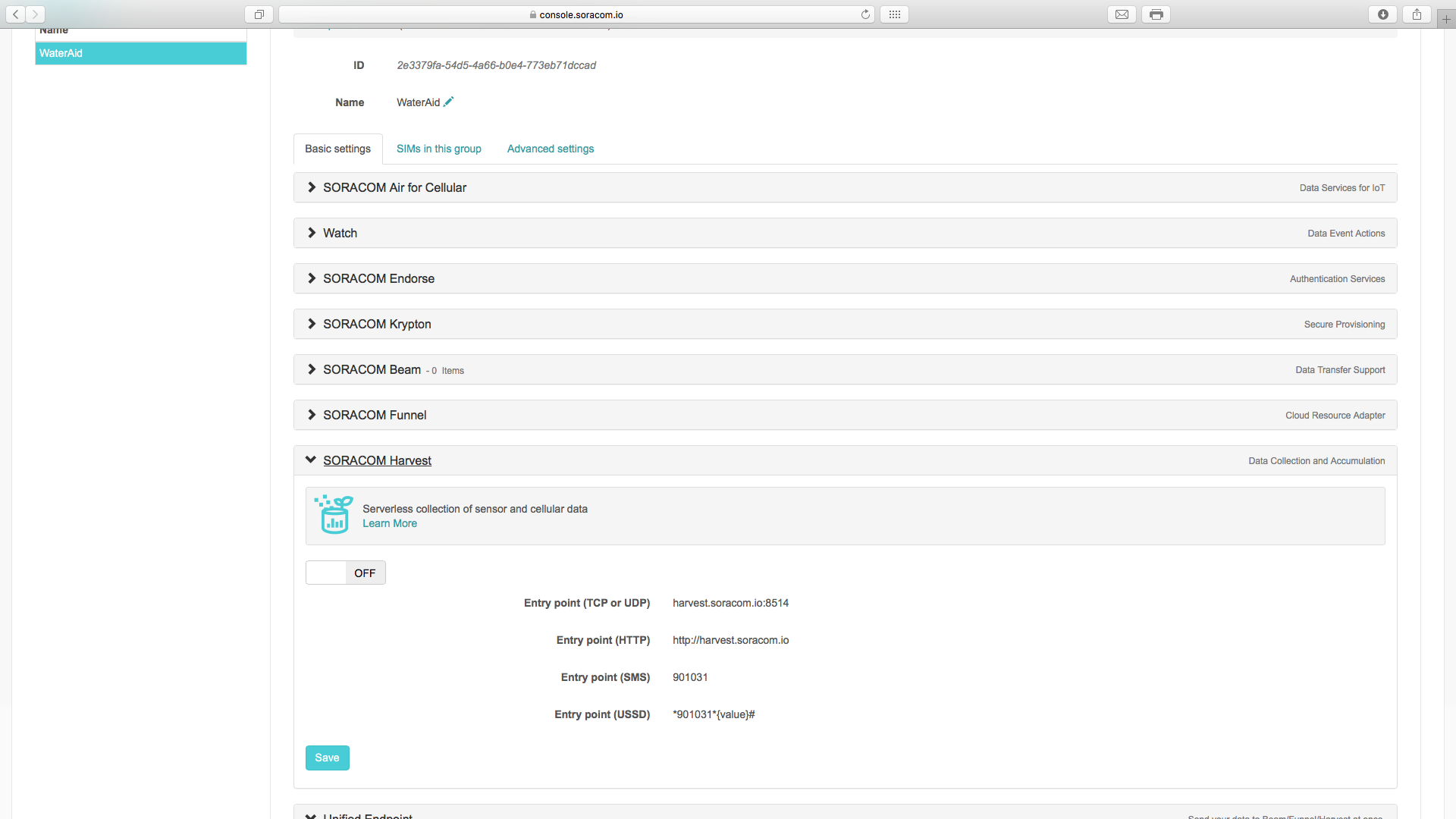Image resolution: width=1456 pixels, height=819 pixels.
Task: Collapse the SORACOM Harvest section
Action: [x=377, y=460]
